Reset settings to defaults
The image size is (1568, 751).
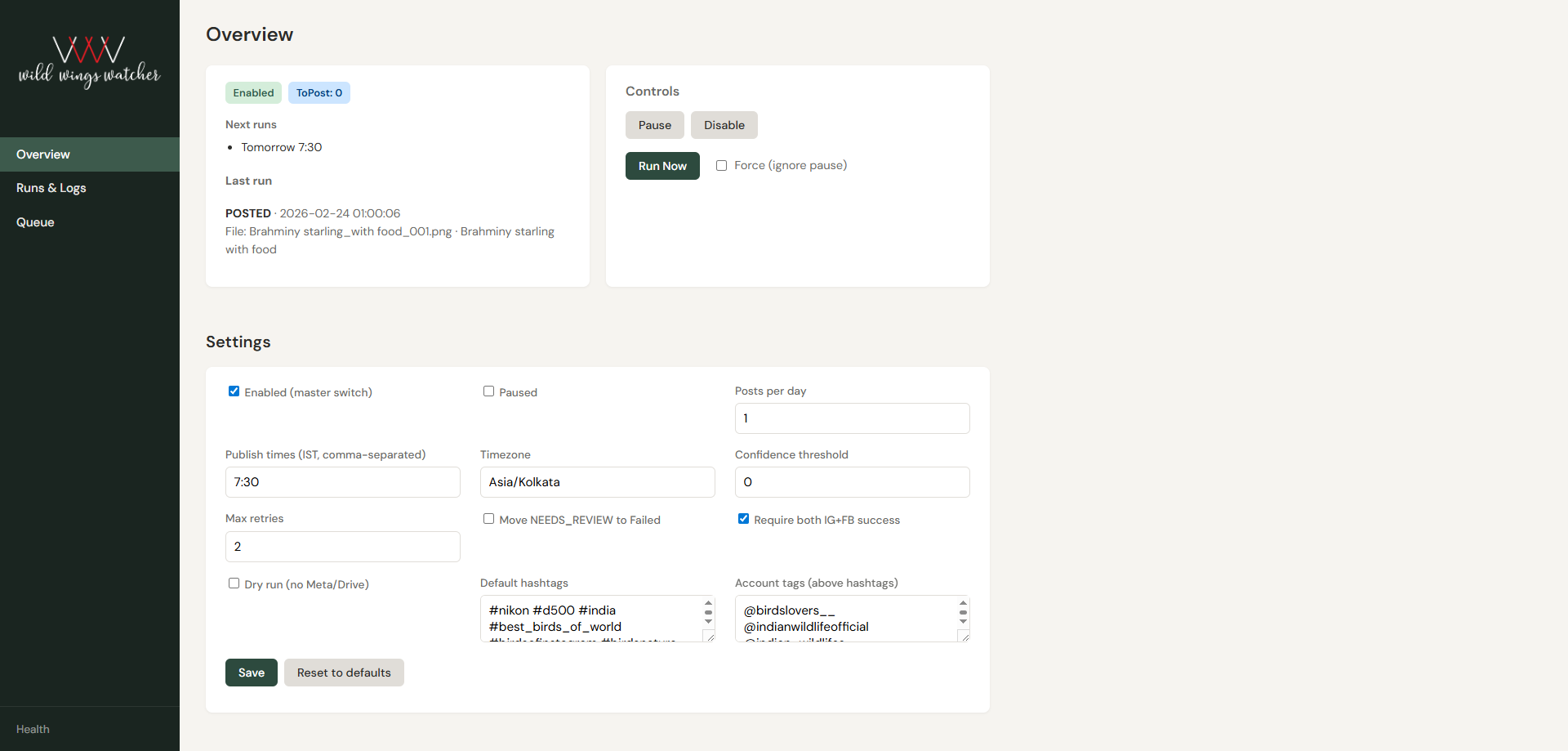click(343, 673)
